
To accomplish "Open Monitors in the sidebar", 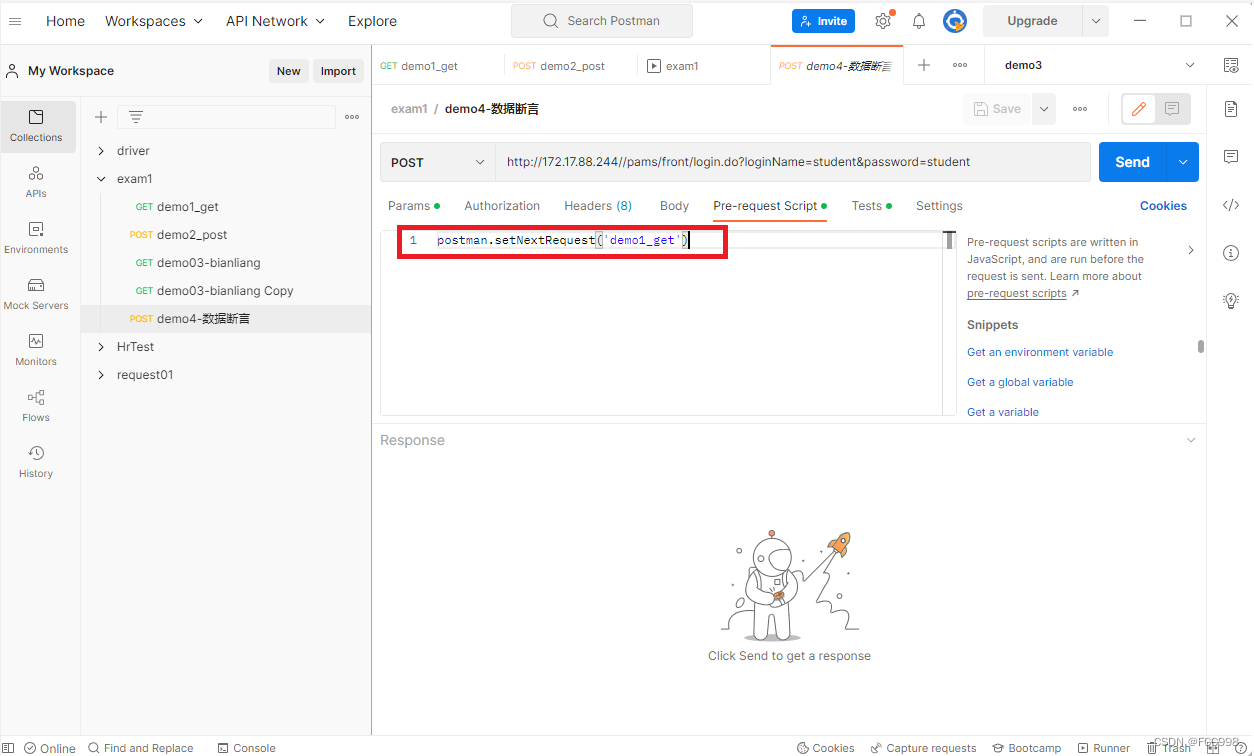I will [x=36, y=350].
